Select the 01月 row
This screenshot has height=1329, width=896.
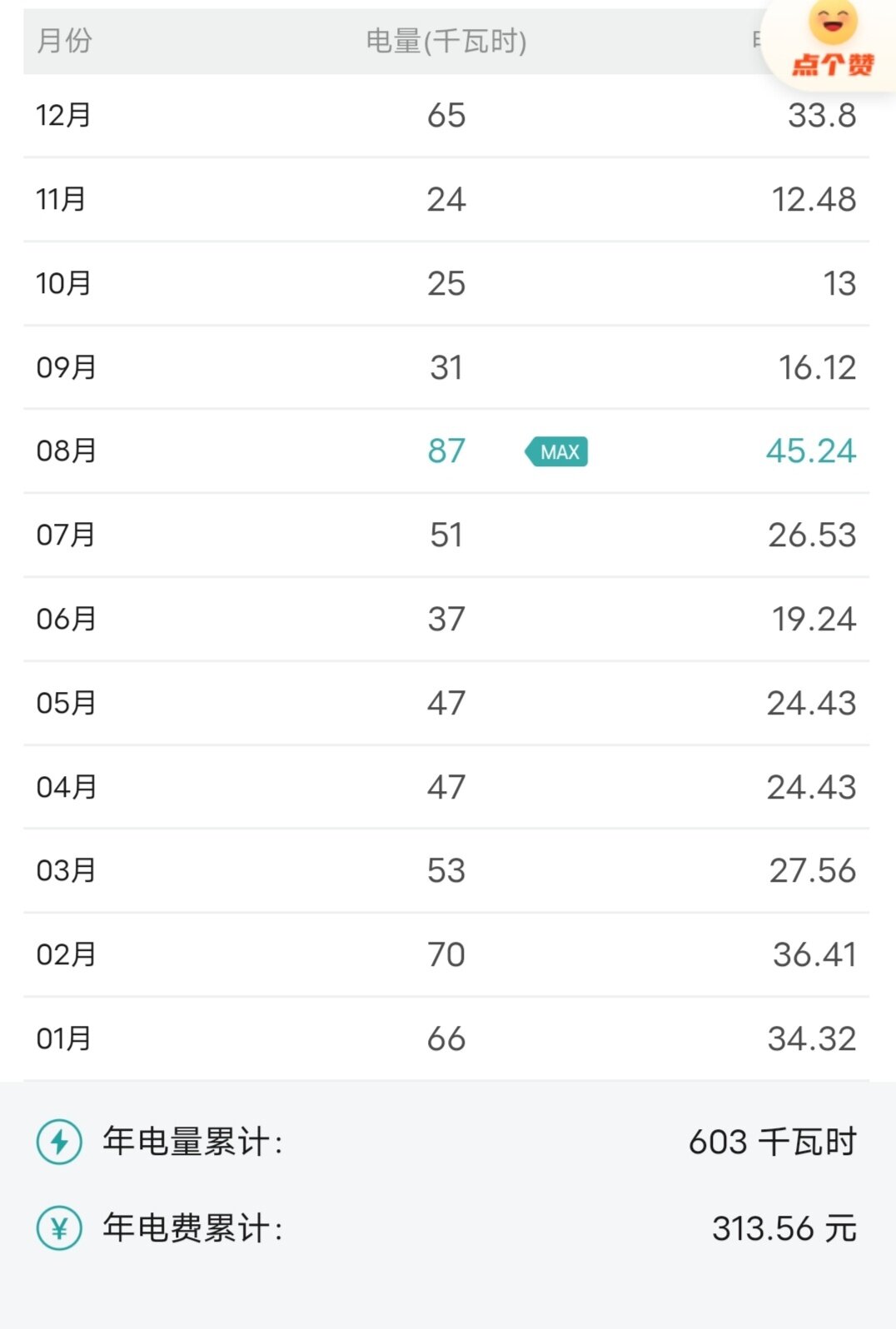446,1039
